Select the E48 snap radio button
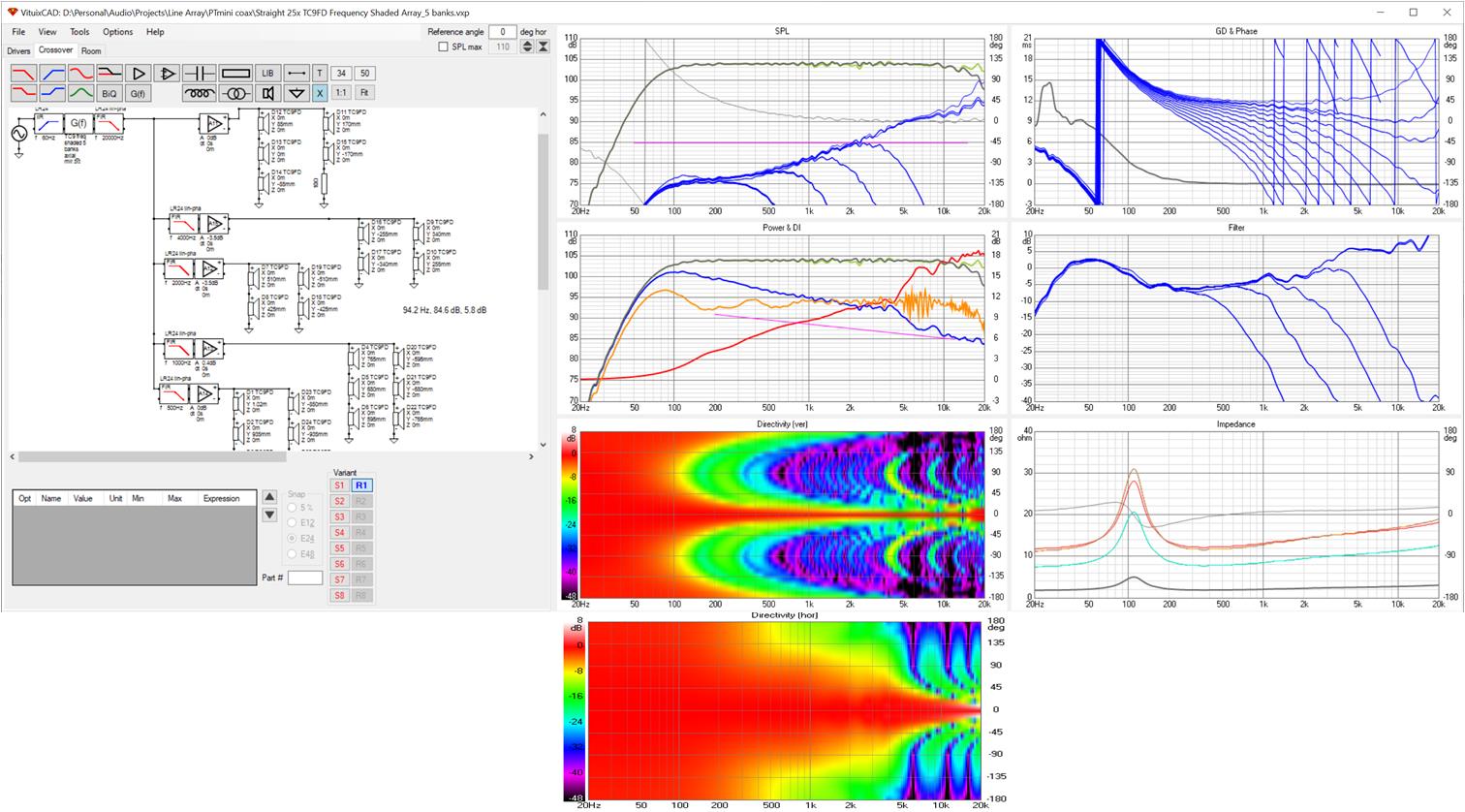The width and height of the screenshot is (1465, 812). [x=292, y=554]
